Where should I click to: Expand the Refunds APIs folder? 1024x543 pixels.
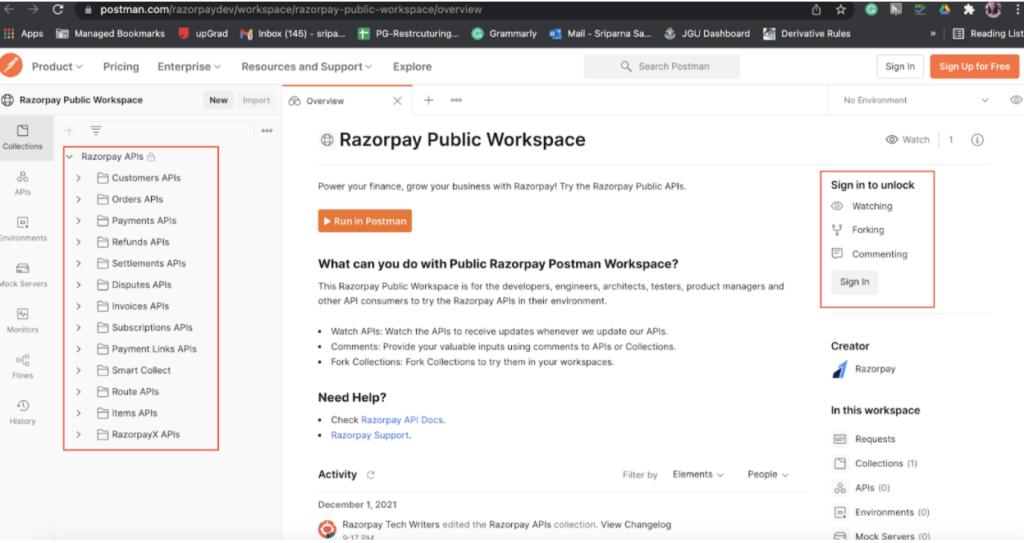click(78, 242)
